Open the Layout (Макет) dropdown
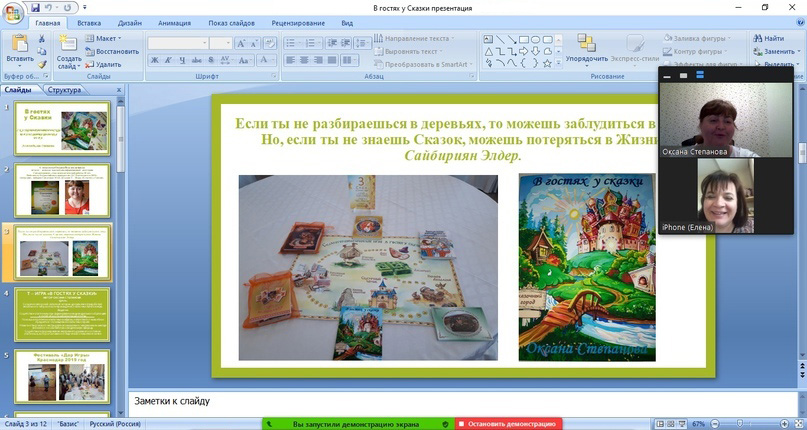The height and width of the screenshot is (430, 807). point(103,38)
